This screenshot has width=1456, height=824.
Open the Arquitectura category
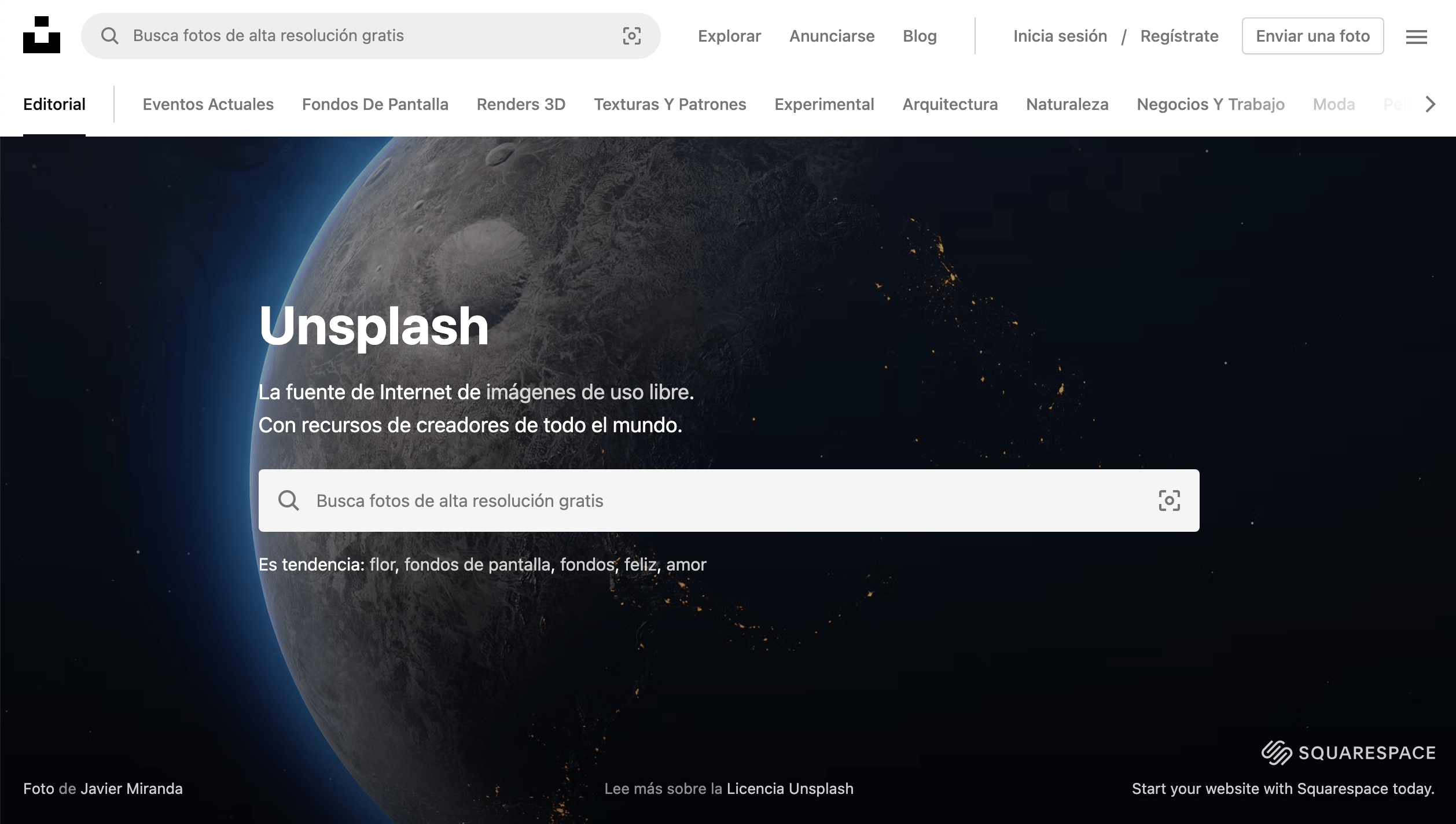coord(950,104)
